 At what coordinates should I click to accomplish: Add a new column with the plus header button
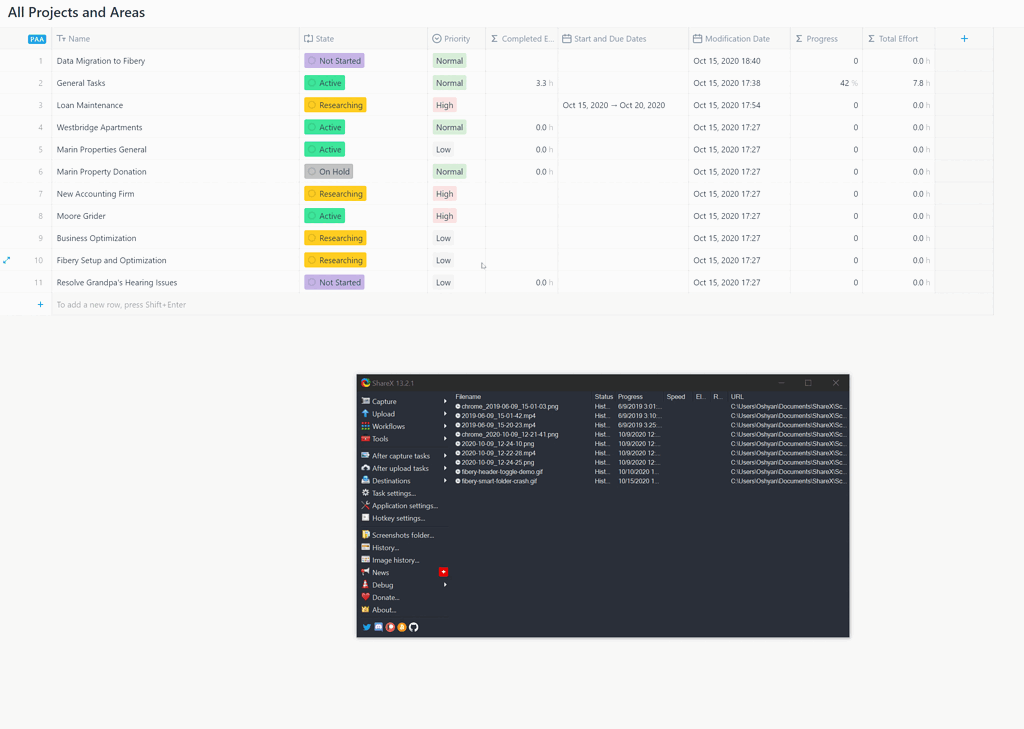(963, 38)
